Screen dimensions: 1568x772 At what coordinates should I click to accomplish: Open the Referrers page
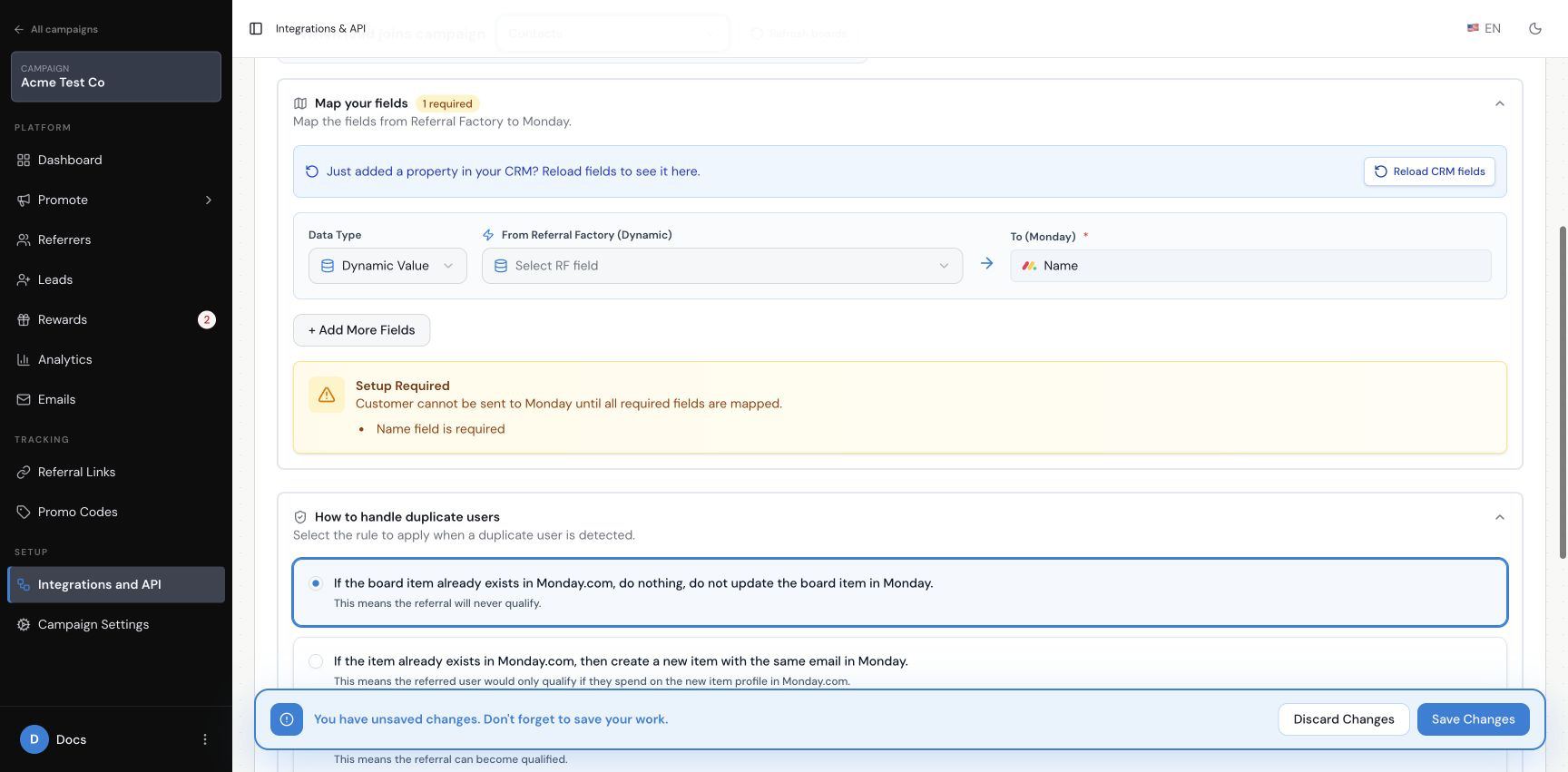(116, 239)
